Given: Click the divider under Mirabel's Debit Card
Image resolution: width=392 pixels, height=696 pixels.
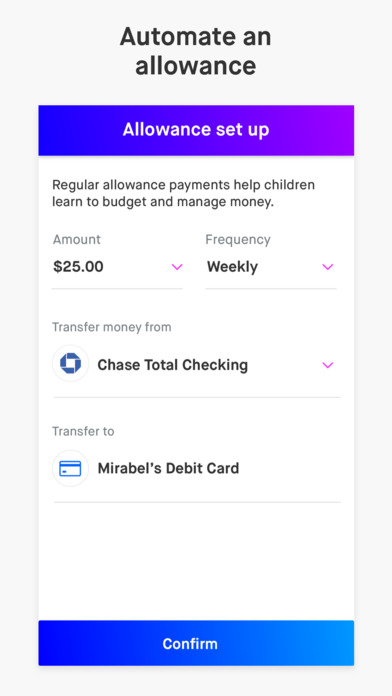Looking at the screenshot, I should point(197,502).
